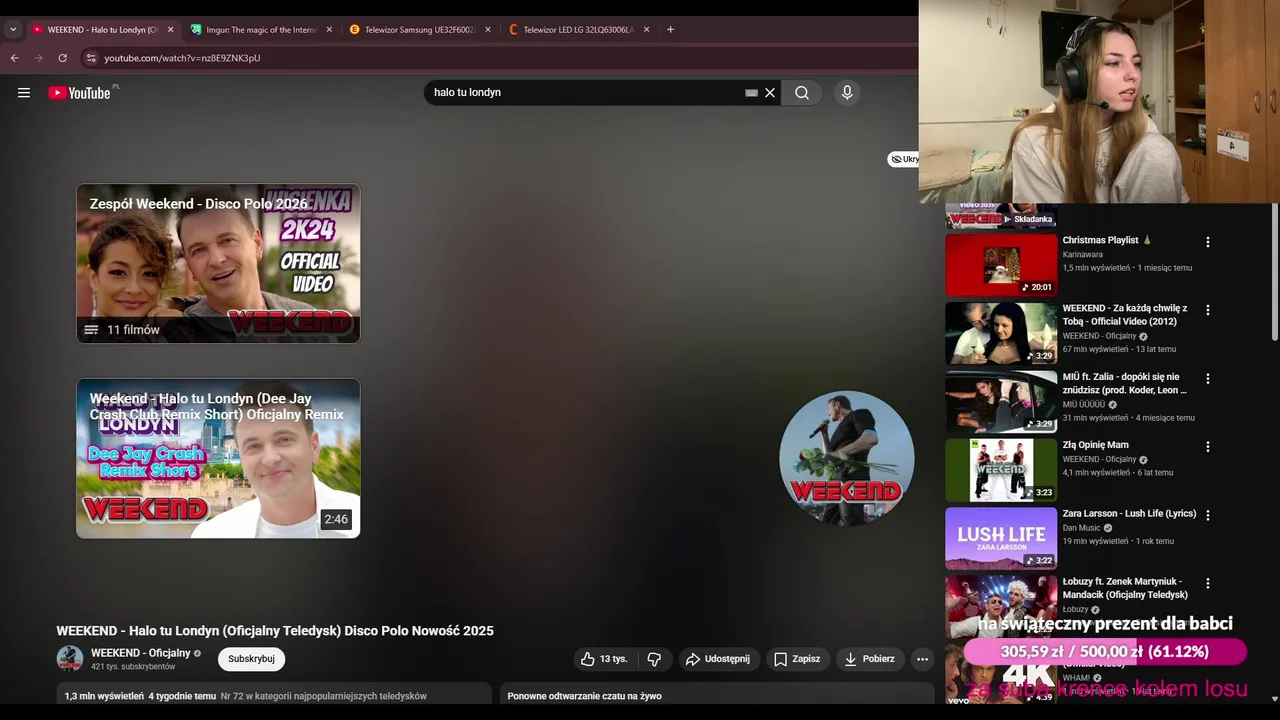Like the video with thumbs-up 13 tys.
1280x720 pixels.
point(604,659)
